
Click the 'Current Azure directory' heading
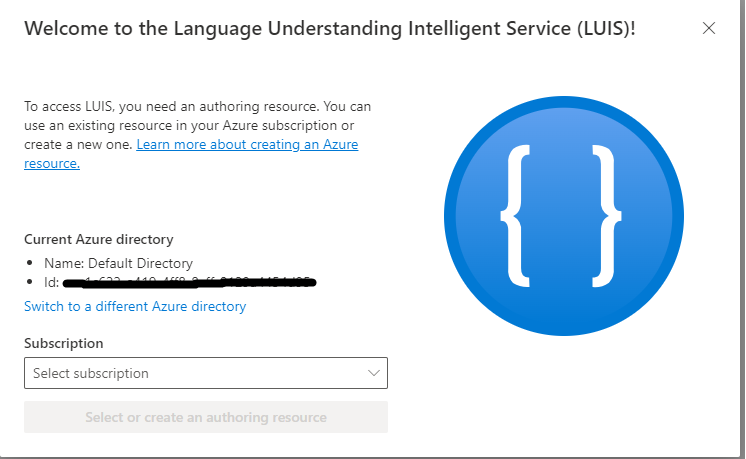99,239
